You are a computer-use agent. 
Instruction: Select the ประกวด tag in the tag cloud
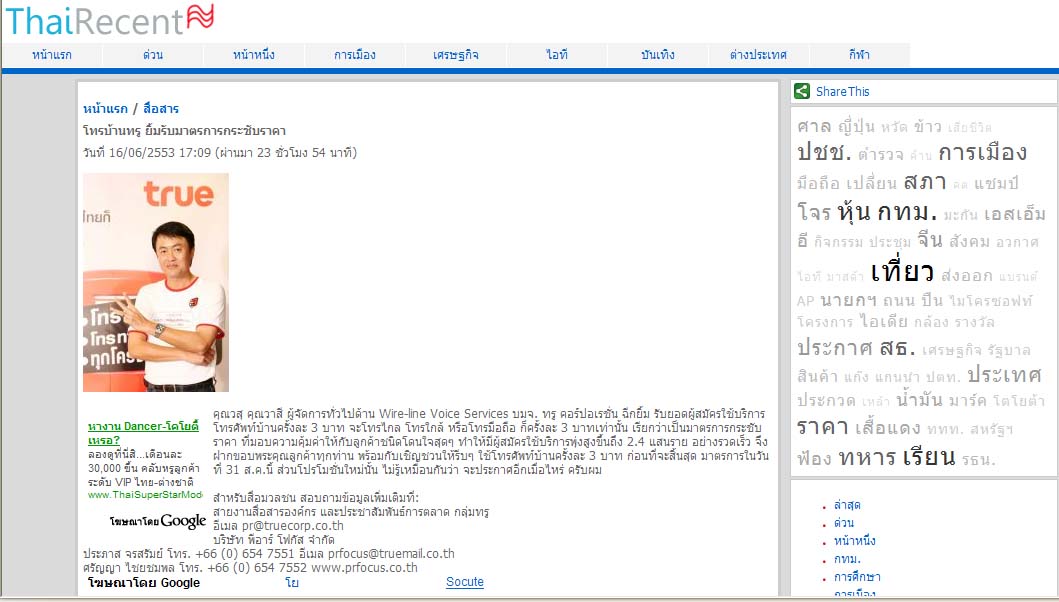(x=826, y=400)
